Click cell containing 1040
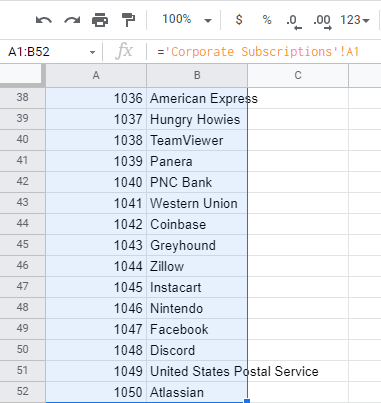Viewport: 381px width, 403px height. coord(96,182)
